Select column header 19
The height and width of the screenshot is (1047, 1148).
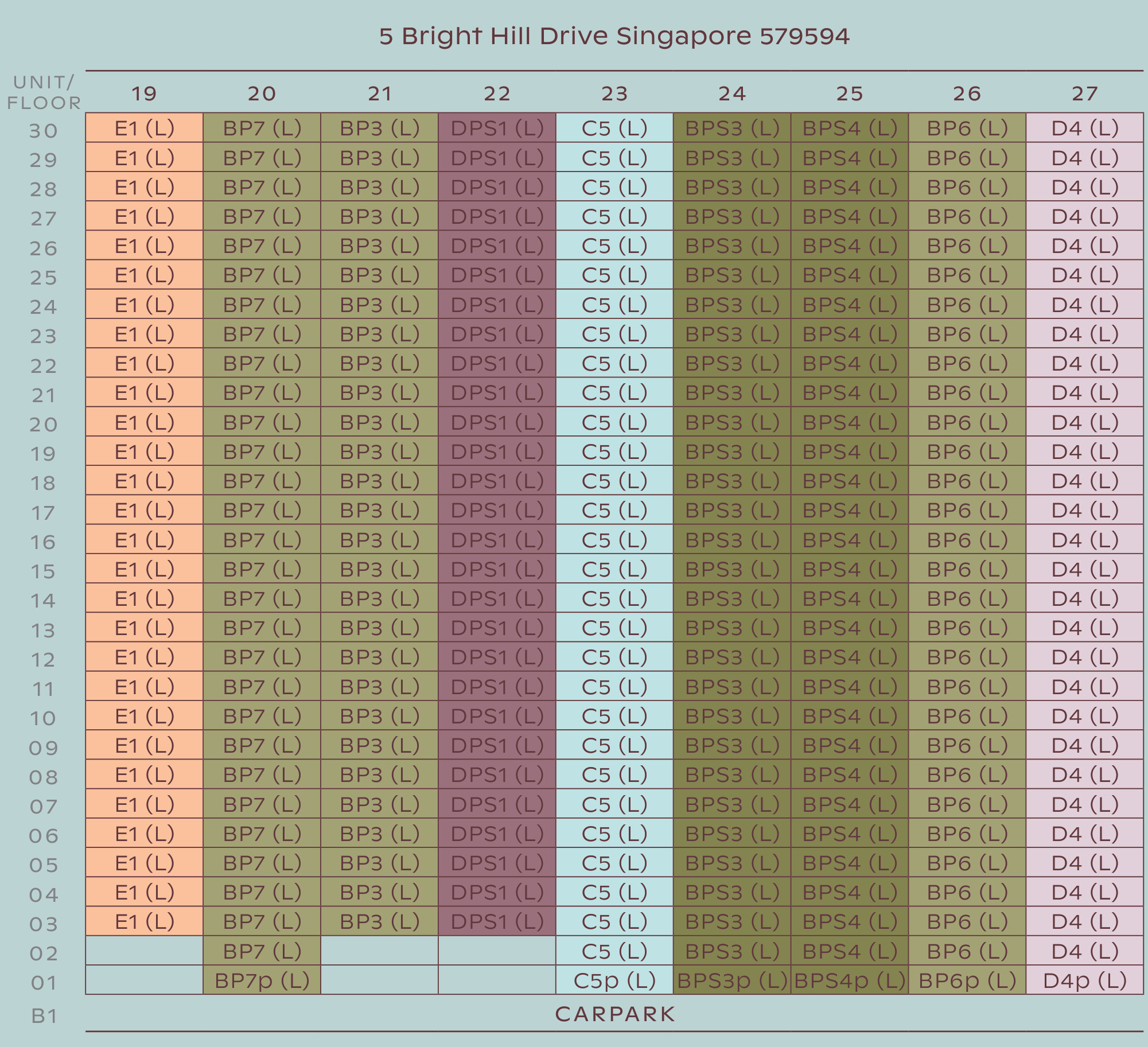pos(144,94)
